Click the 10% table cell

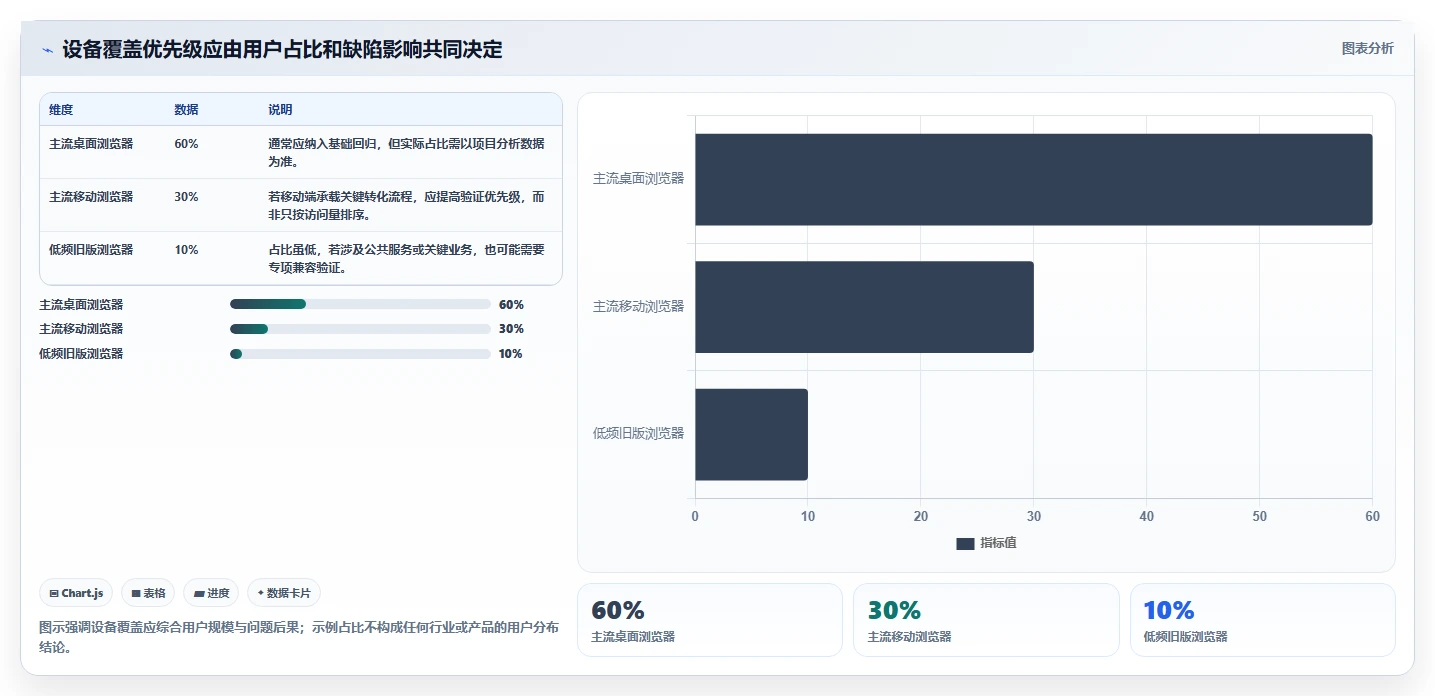186,250
